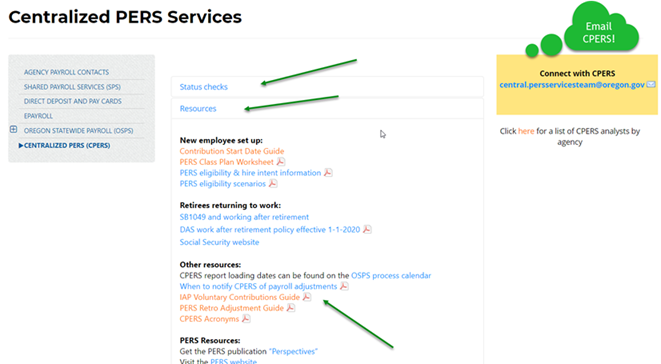Open DAS work after retirement policy link
Viewport: 661px width, 364px height.
[x=270, y=229]
